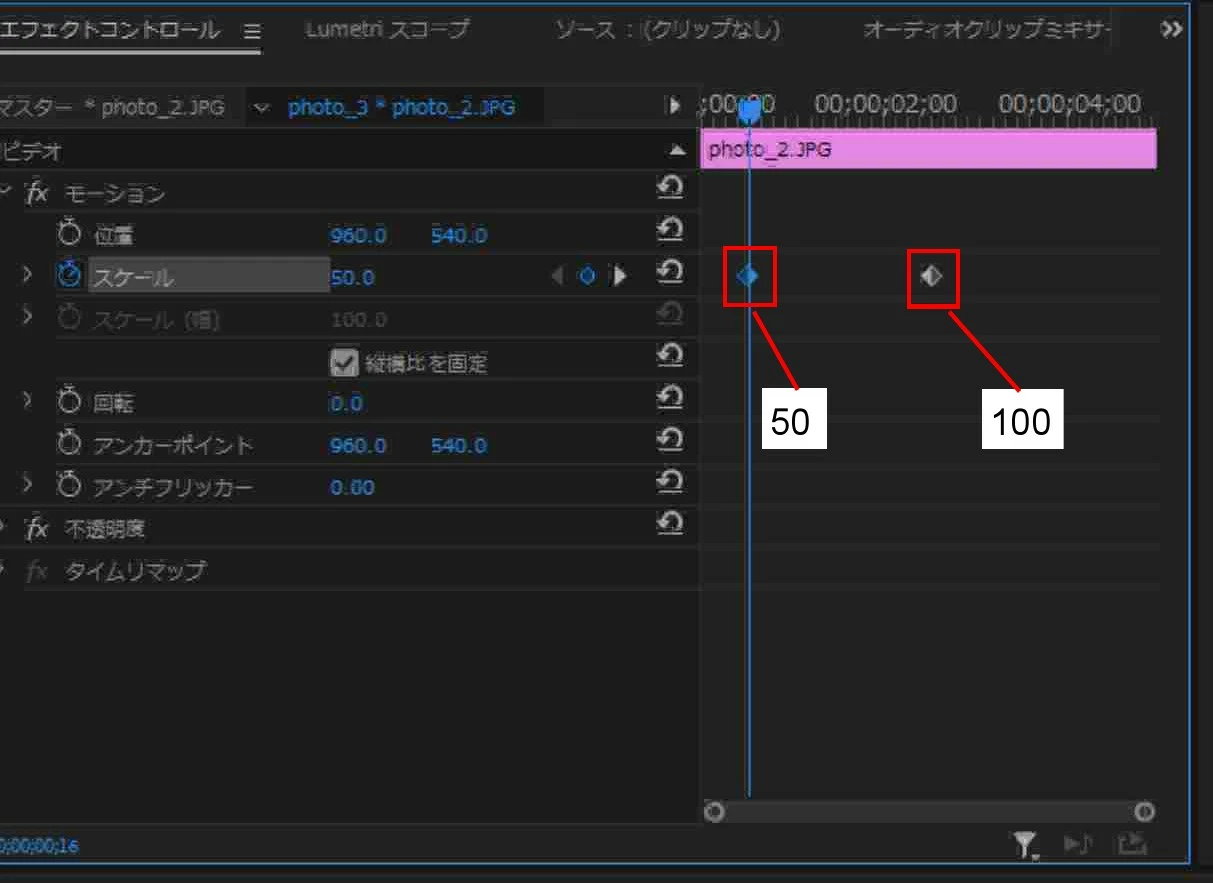Toggle the Rotation stopwatch animation icon
This screenshot has height=883, width=1213.
point(68,403)
